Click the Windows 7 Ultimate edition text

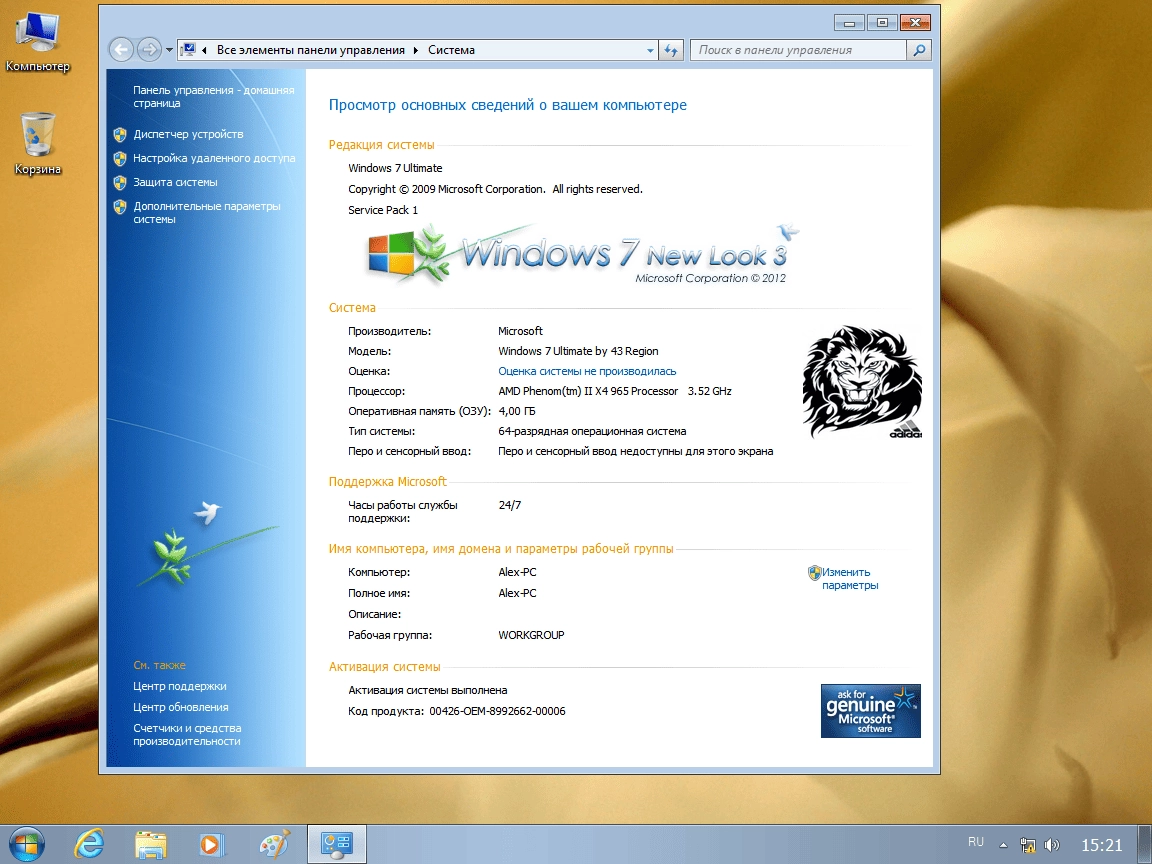click(x=395, y=168)
